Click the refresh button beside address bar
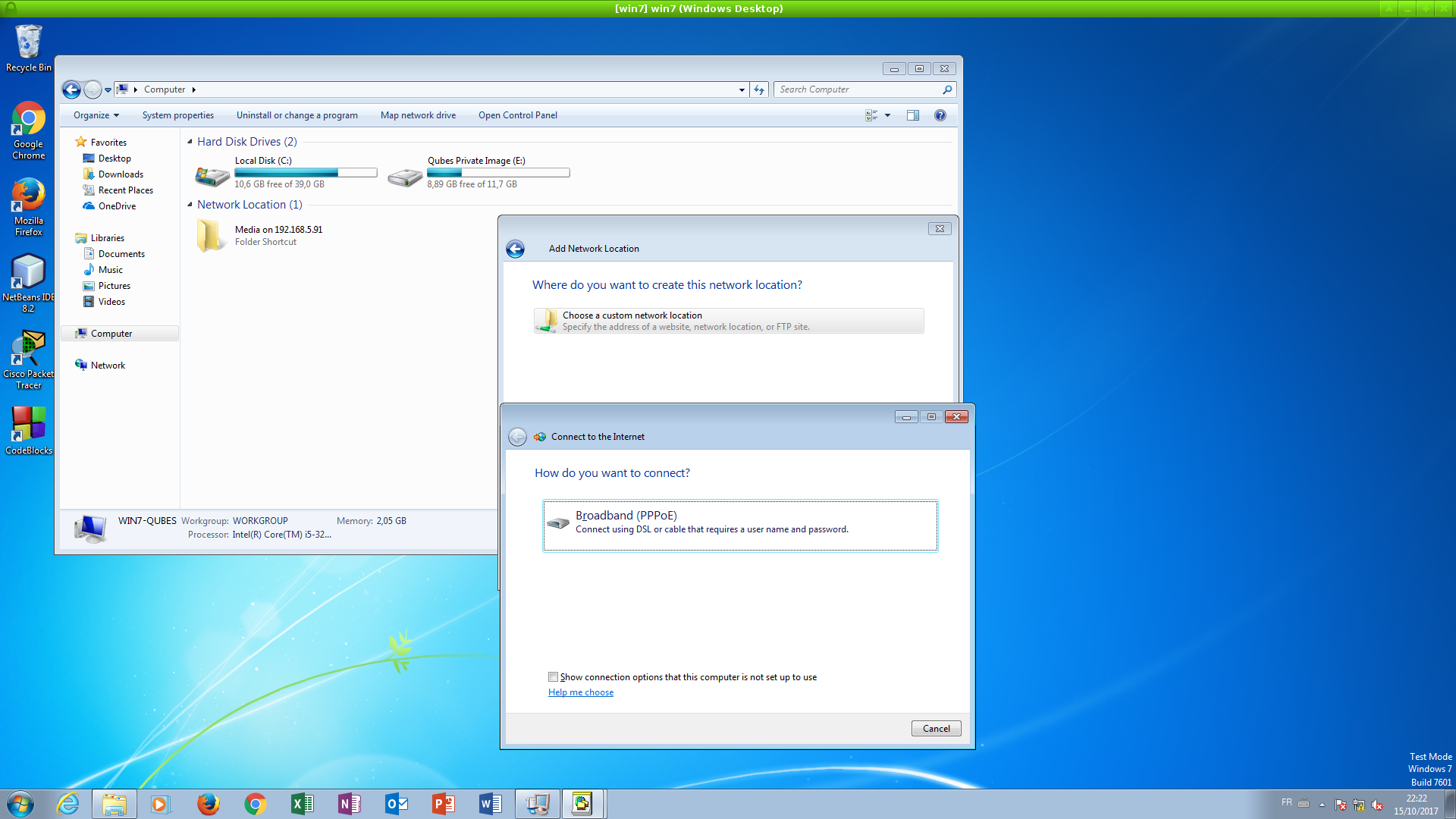 759,89
